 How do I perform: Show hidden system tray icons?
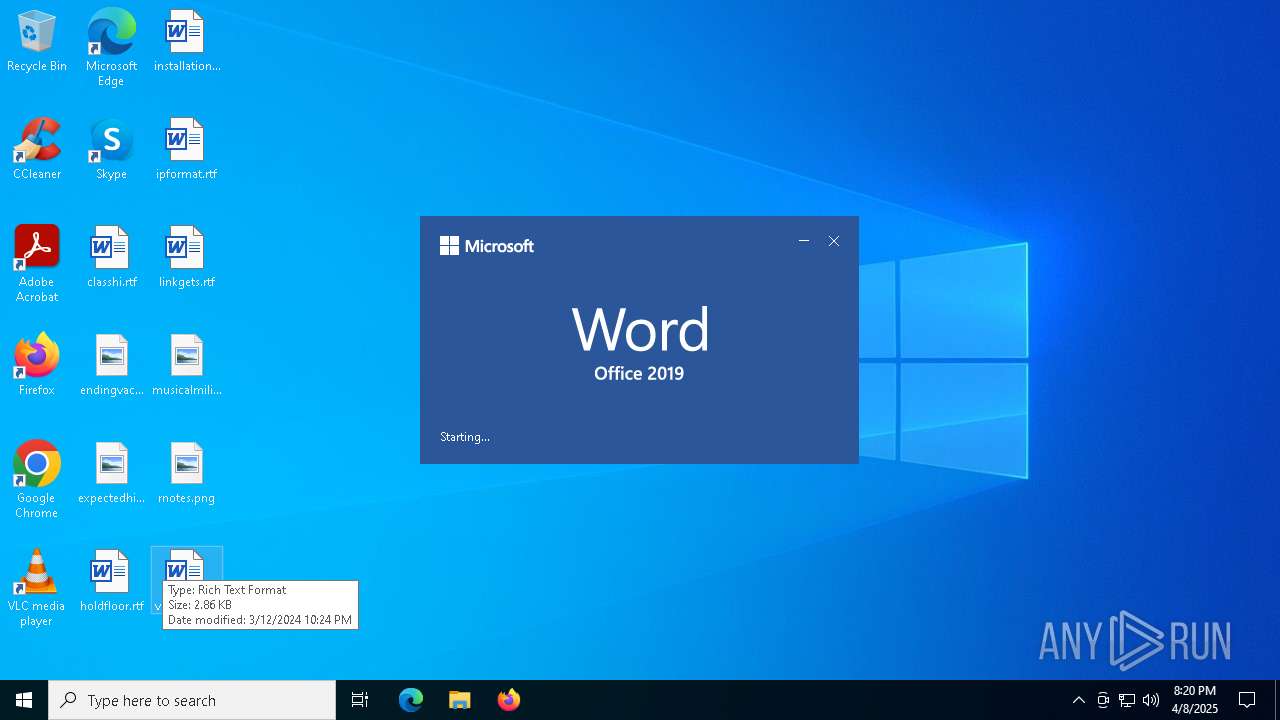(1078, 700)
